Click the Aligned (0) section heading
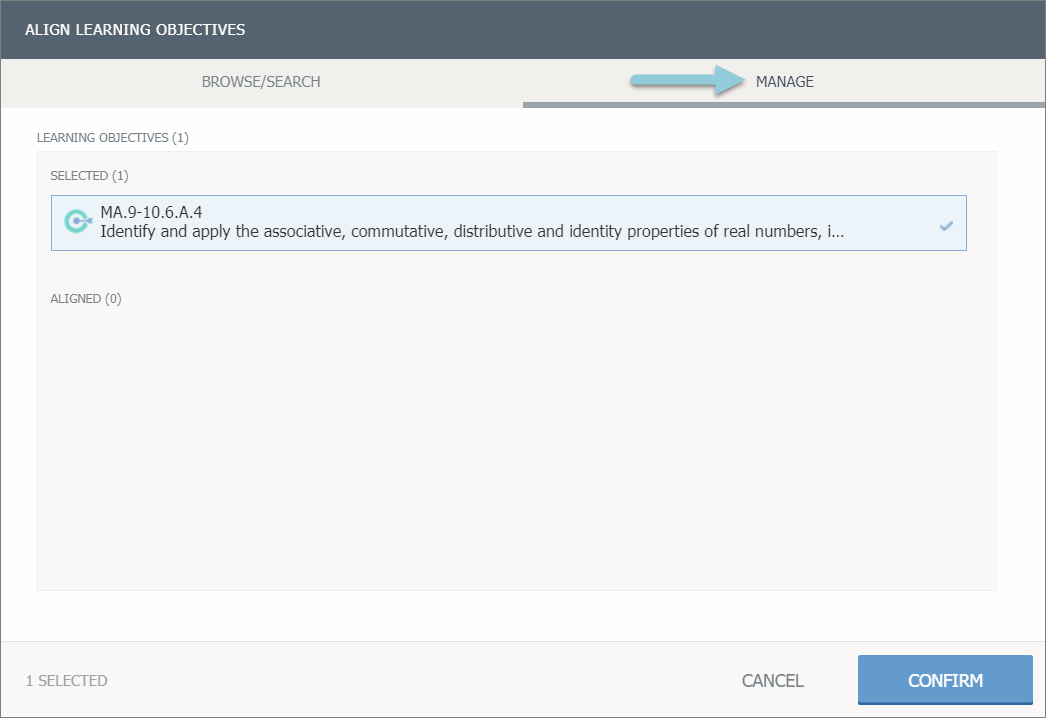The image size is (1046, 718). tap(86, 299)
